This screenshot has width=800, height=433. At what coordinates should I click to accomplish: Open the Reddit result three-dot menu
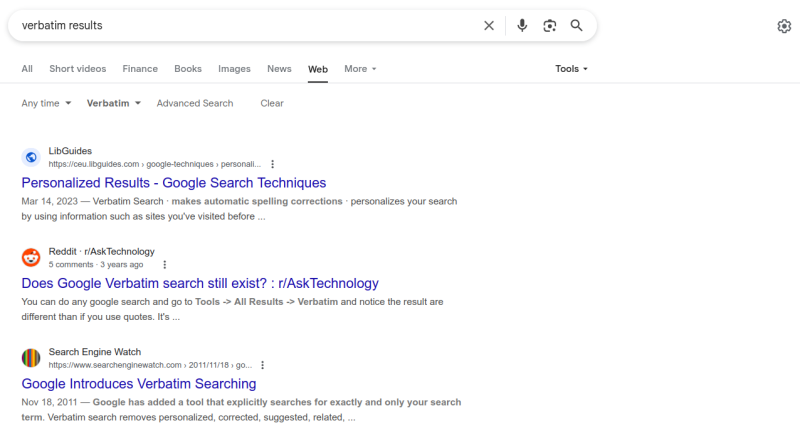point(164,265)
